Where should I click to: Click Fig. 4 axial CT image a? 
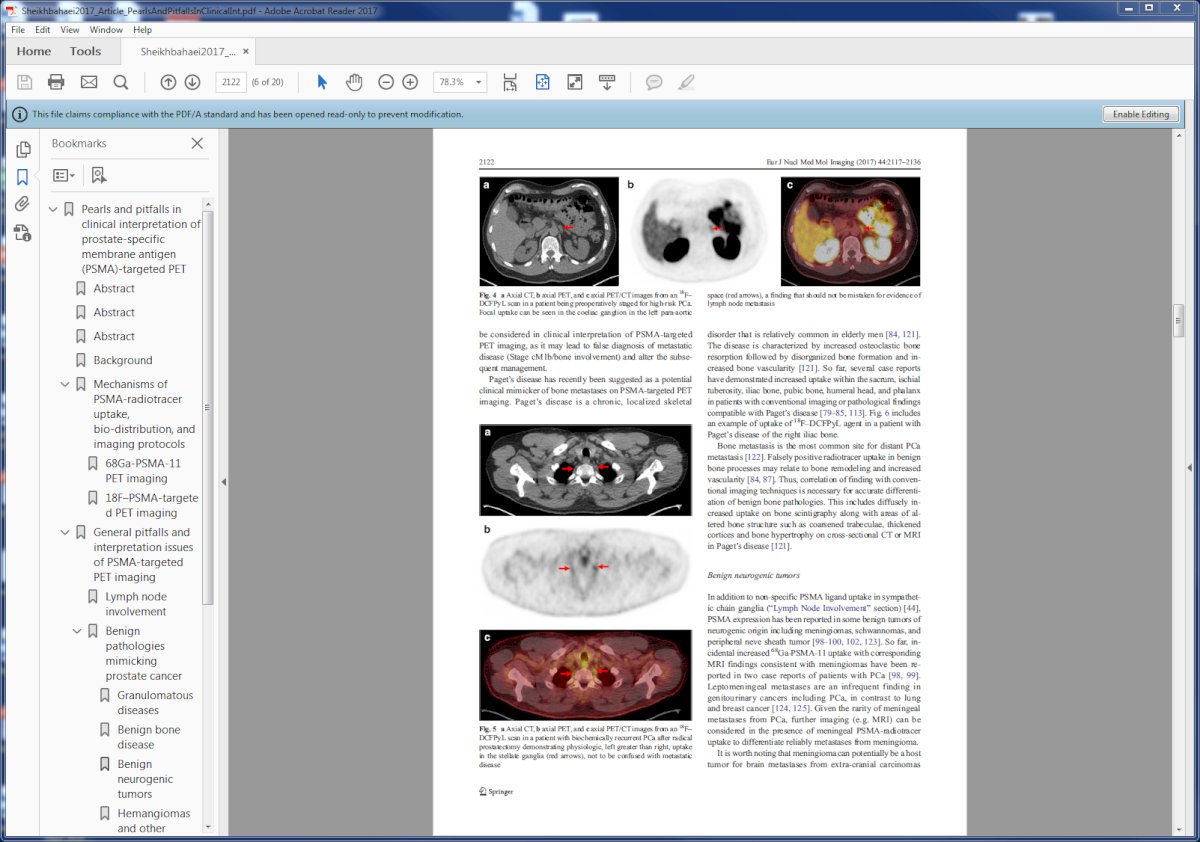coord(549,232)
